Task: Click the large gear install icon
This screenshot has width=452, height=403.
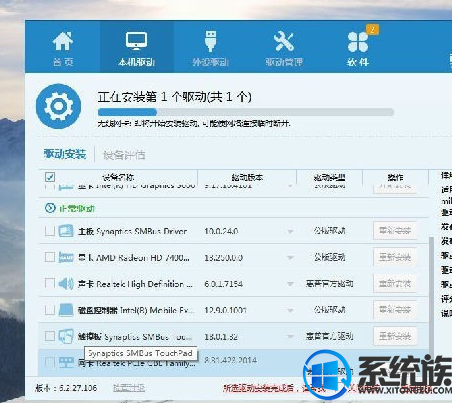Action: click(x=58, y=106)
